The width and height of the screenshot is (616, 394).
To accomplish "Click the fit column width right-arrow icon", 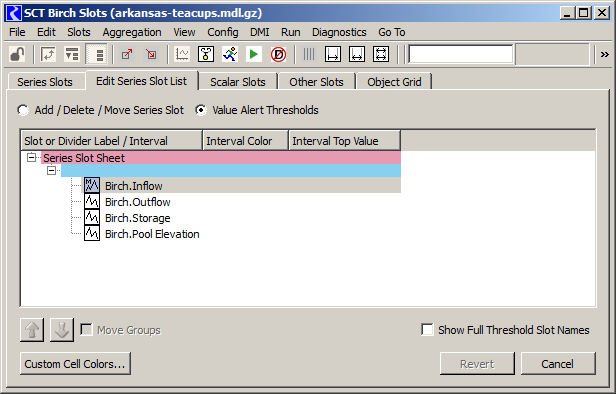I will point(333,54).
